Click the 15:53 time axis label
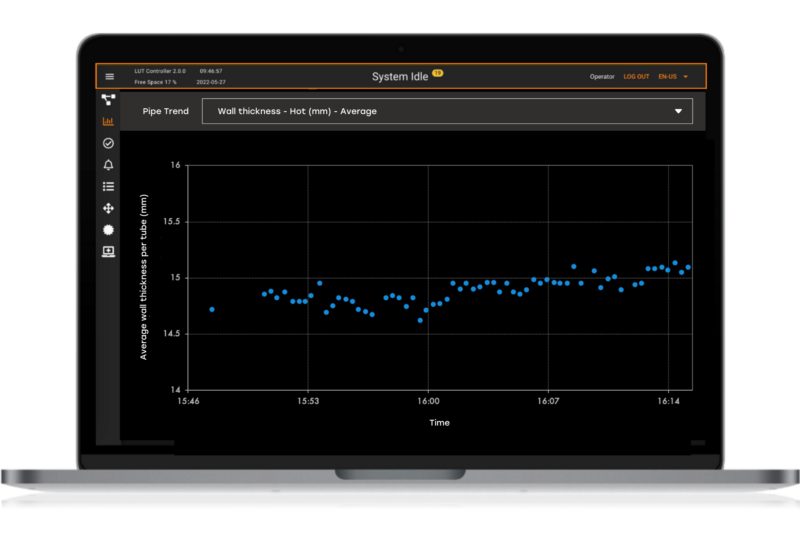Viewport: 800px width, 533px height. 308,401
